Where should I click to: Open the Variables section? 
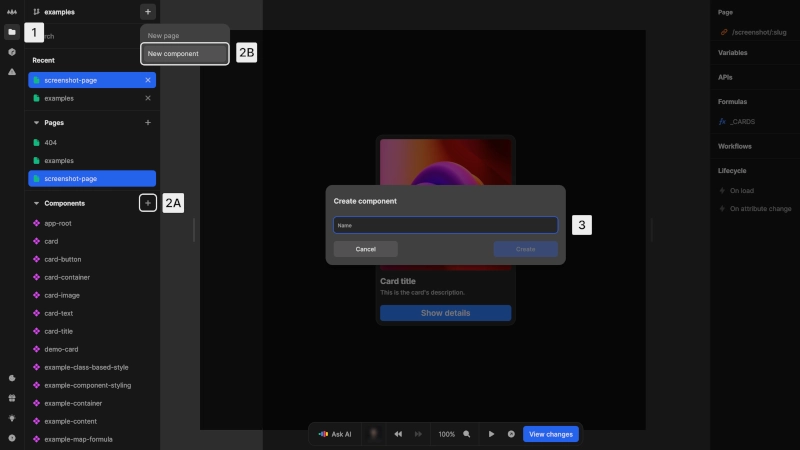pyautogui.click(x=733, y=53)
